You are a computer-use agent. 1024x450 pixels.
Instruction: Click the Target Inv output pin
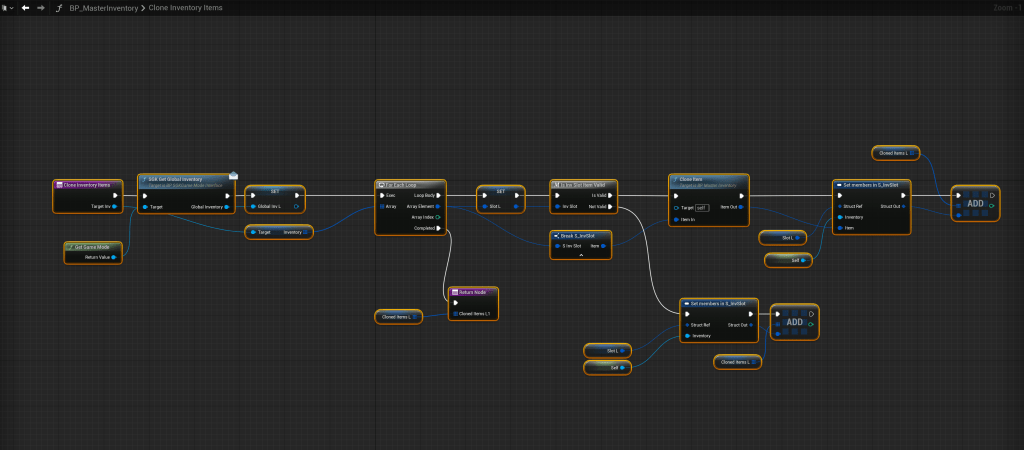114,206
